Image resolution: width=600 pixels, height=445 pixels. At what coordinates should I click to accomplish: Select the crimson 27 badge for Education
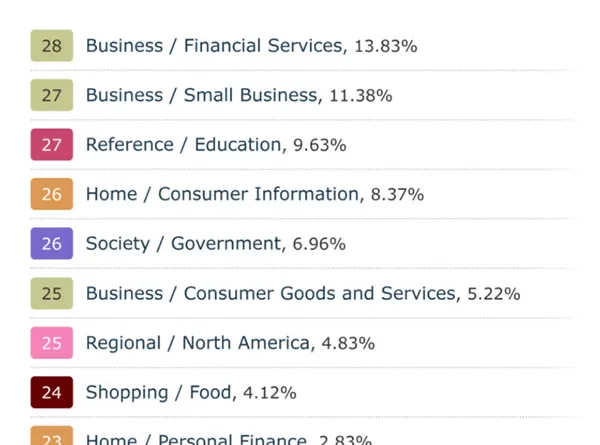(x=52, y=145)
